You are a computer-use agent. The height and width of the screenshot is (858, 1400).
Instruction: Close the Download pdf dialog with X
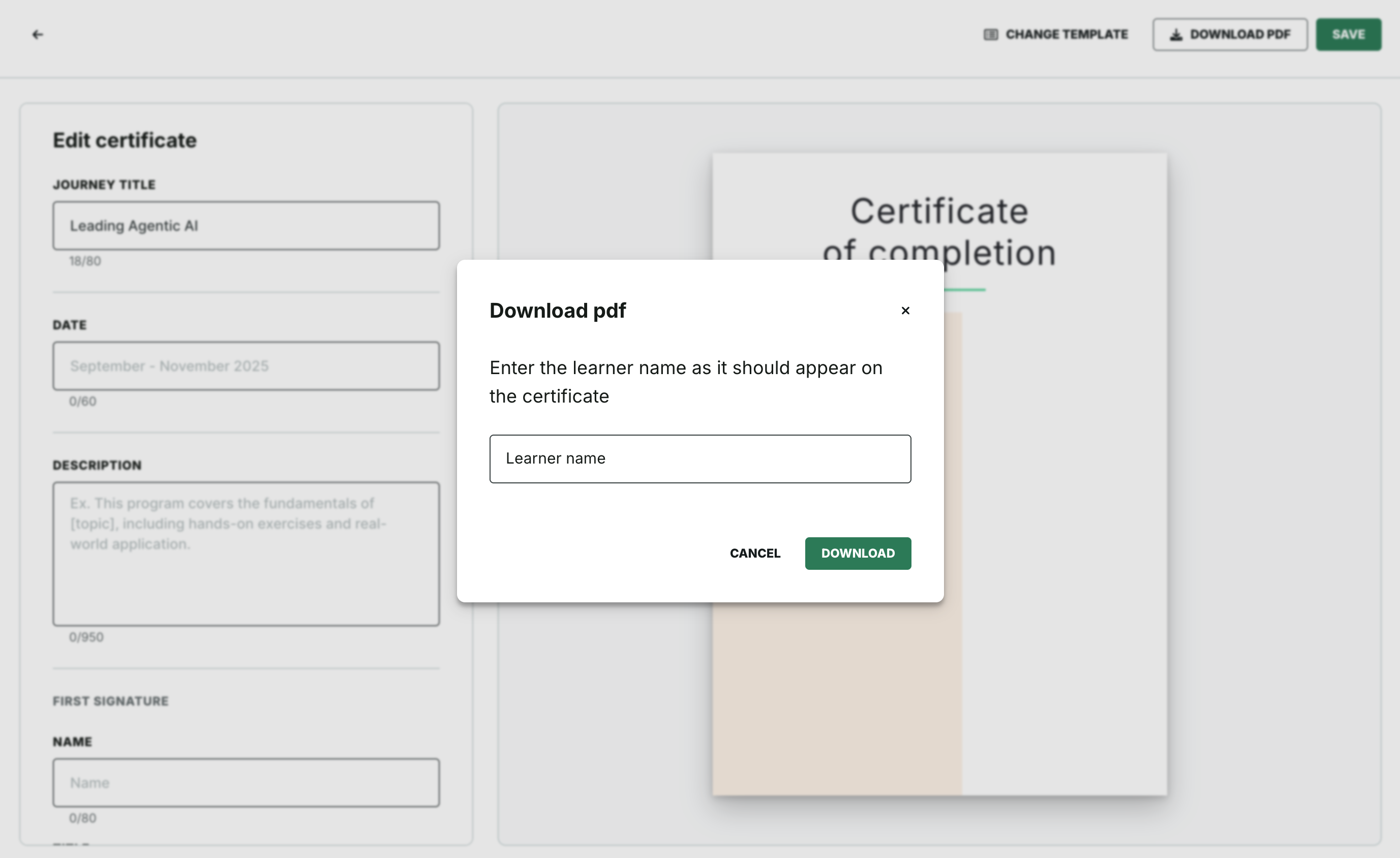(x=905, y=310)
